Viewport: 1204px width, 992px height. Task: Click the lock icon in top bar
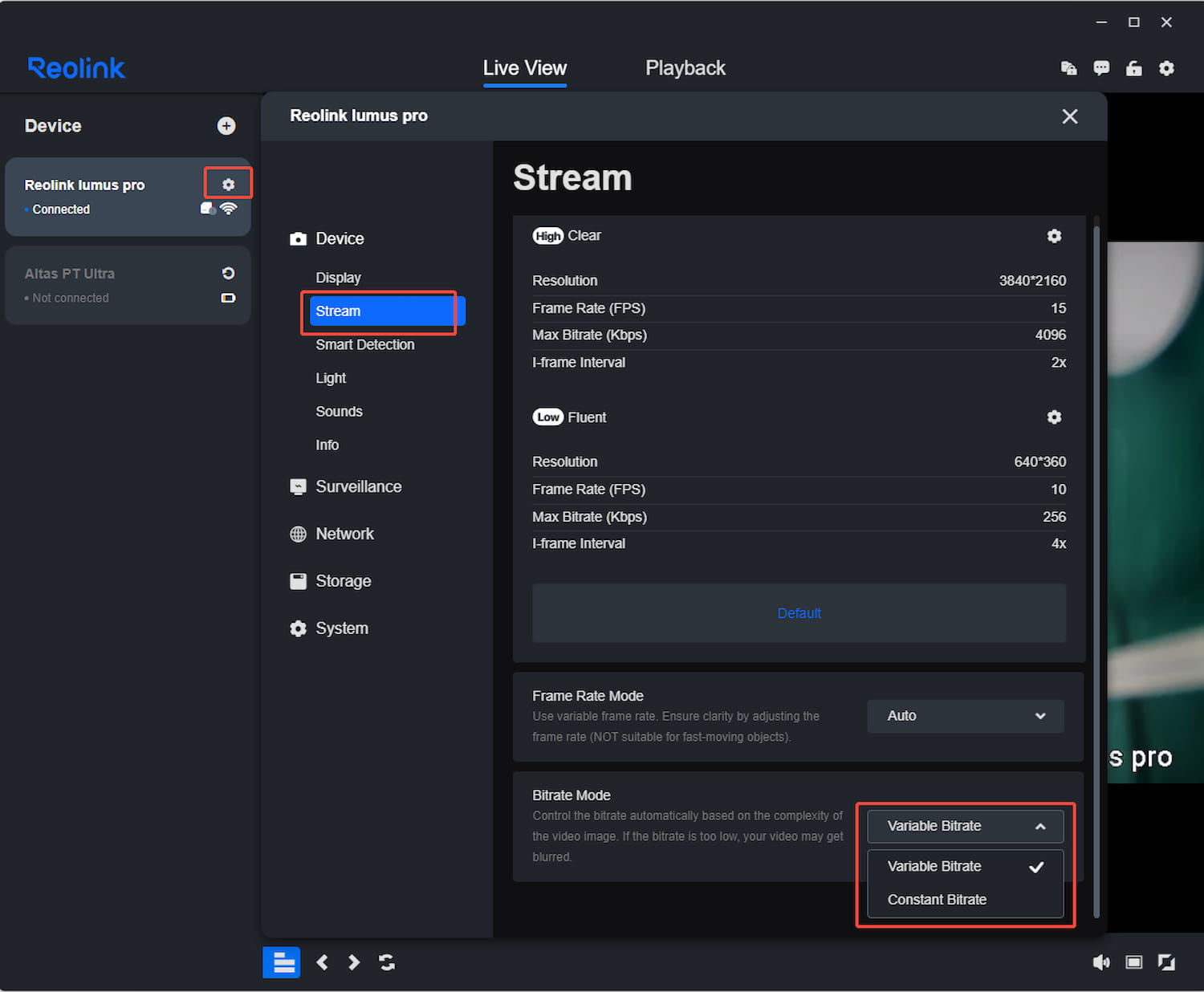[x=1134, y=68]
